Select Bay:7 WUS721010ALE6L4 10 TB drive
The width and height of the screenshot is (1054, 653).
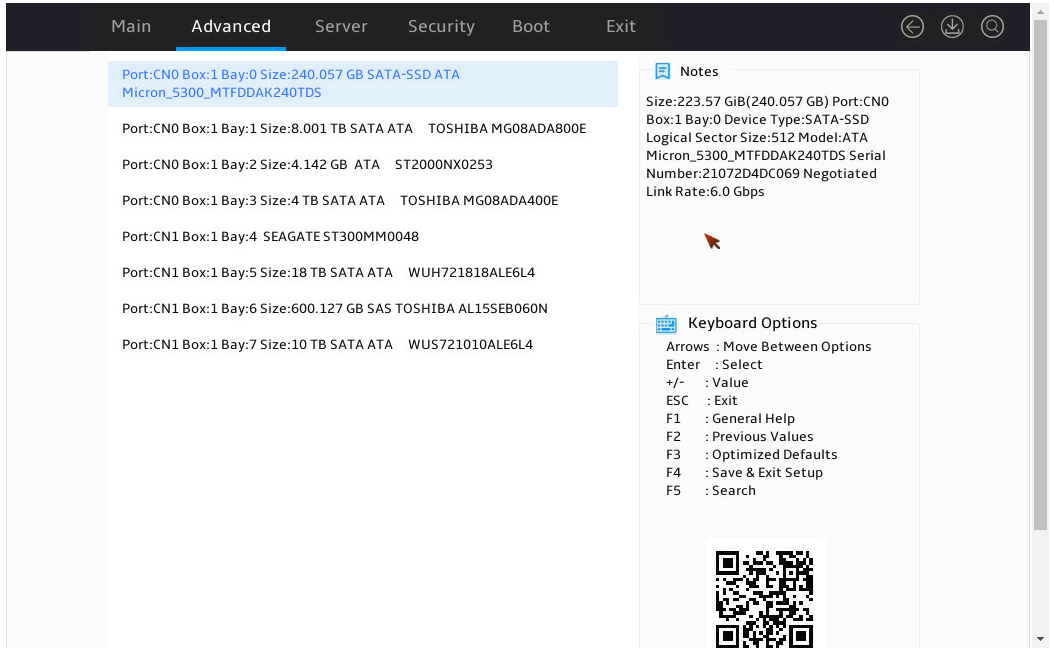click(327, 344)
